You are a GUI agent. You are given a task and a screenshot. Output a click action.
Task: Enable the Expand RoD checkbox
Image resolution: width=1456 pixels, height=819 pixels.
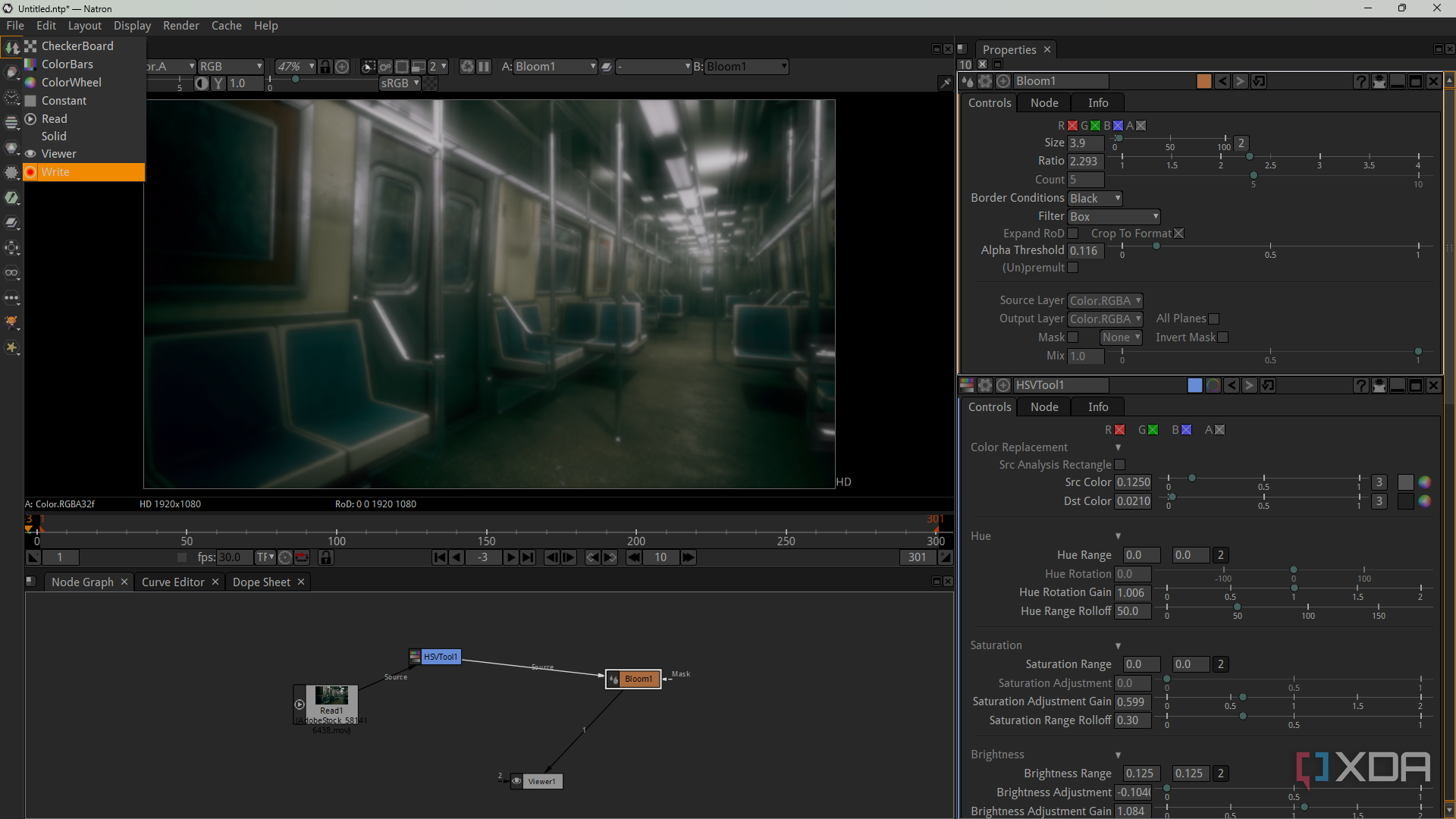pyautogui.click(x=1072, y=234)
